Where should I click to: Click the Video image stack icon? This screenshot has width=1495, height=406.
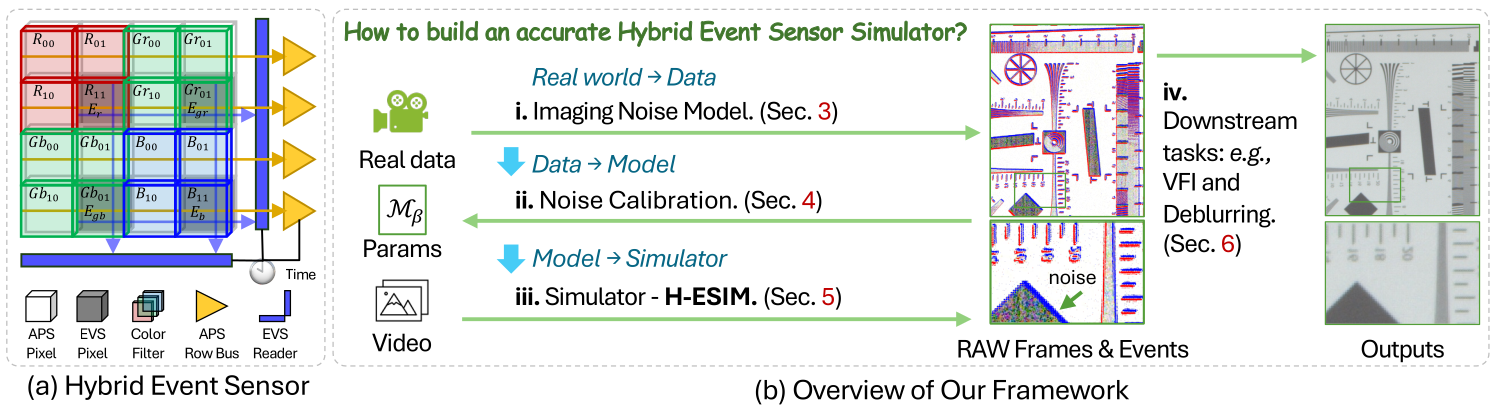tap(403, 302)
